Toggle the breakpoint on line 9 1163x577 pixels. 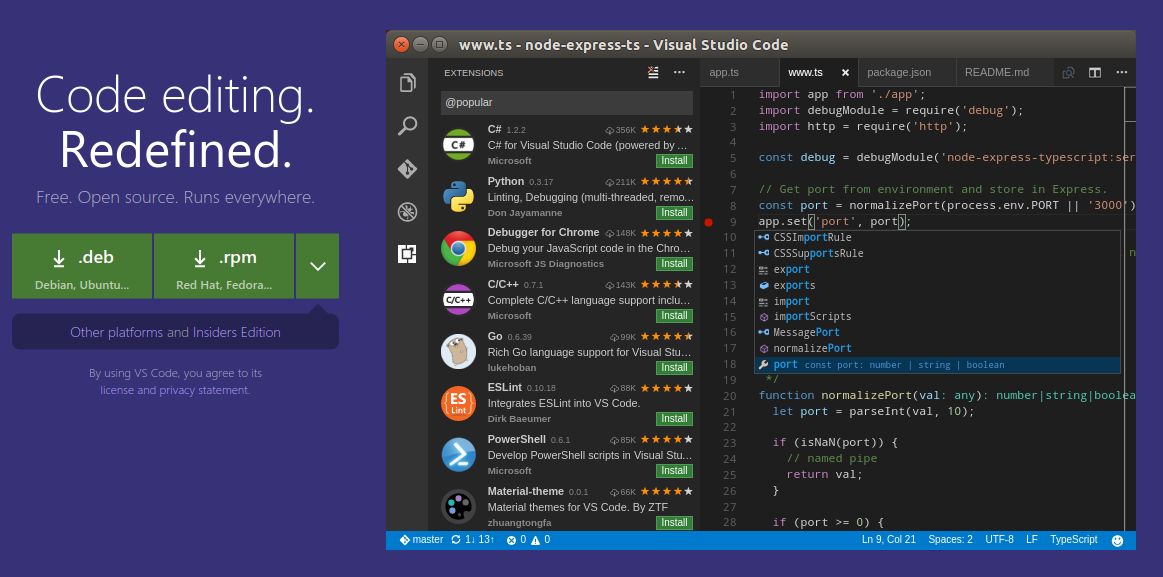pos(708,222)
